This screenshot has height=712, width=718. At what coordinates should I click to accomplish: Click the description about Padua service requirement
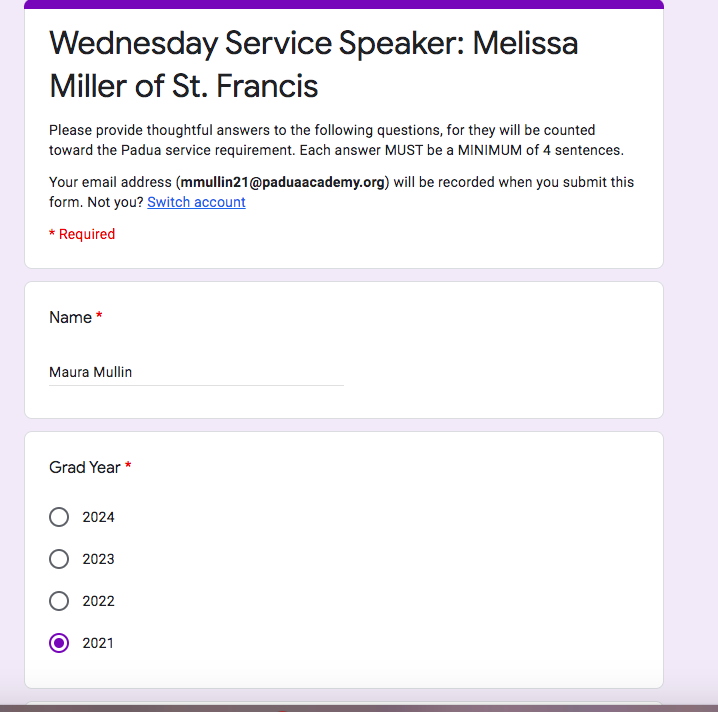click(x=335, y=140)
